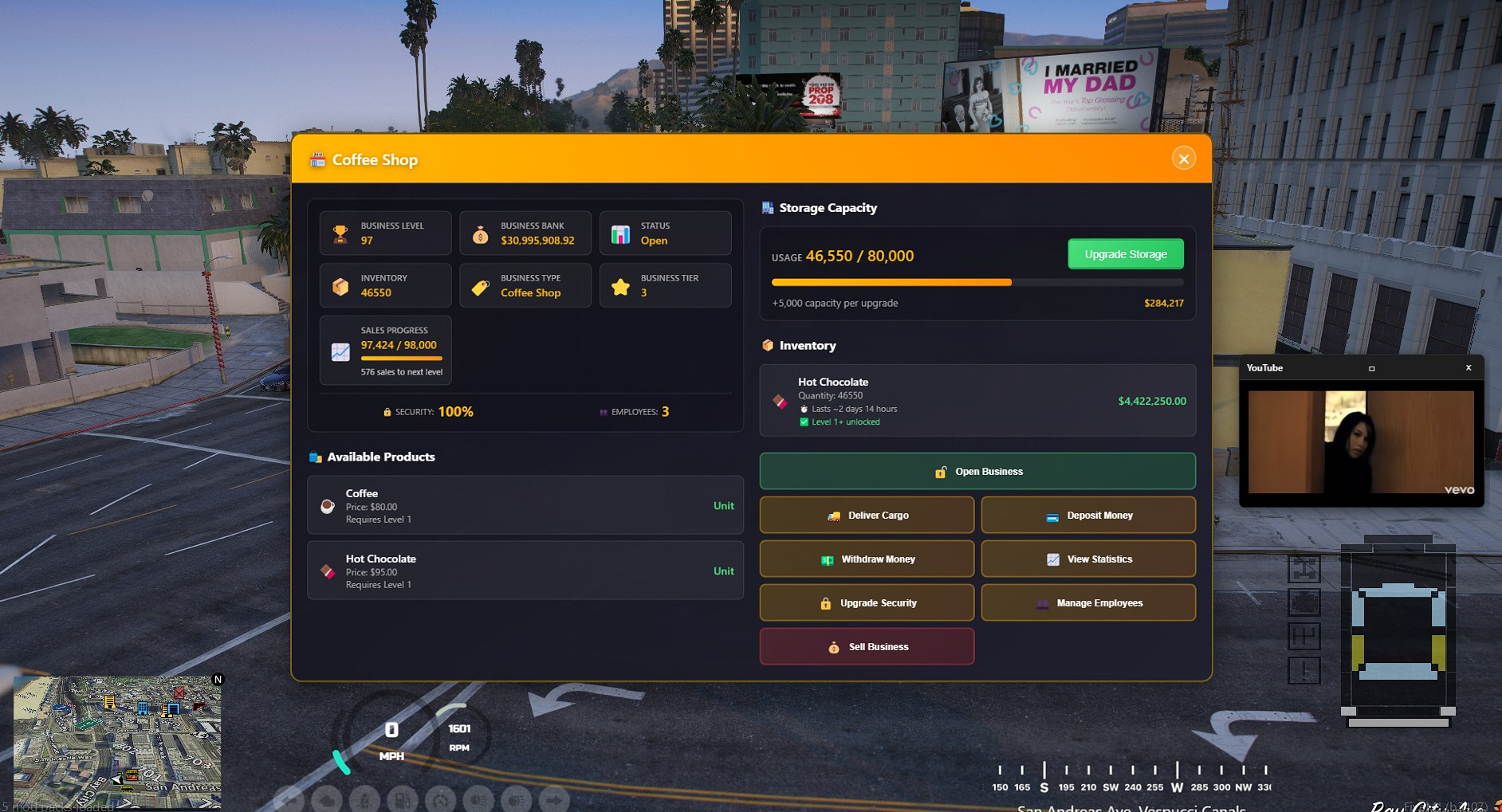Click the Status chart icon
Viewport: 1502px width, 812px height.
pos(620,233)
